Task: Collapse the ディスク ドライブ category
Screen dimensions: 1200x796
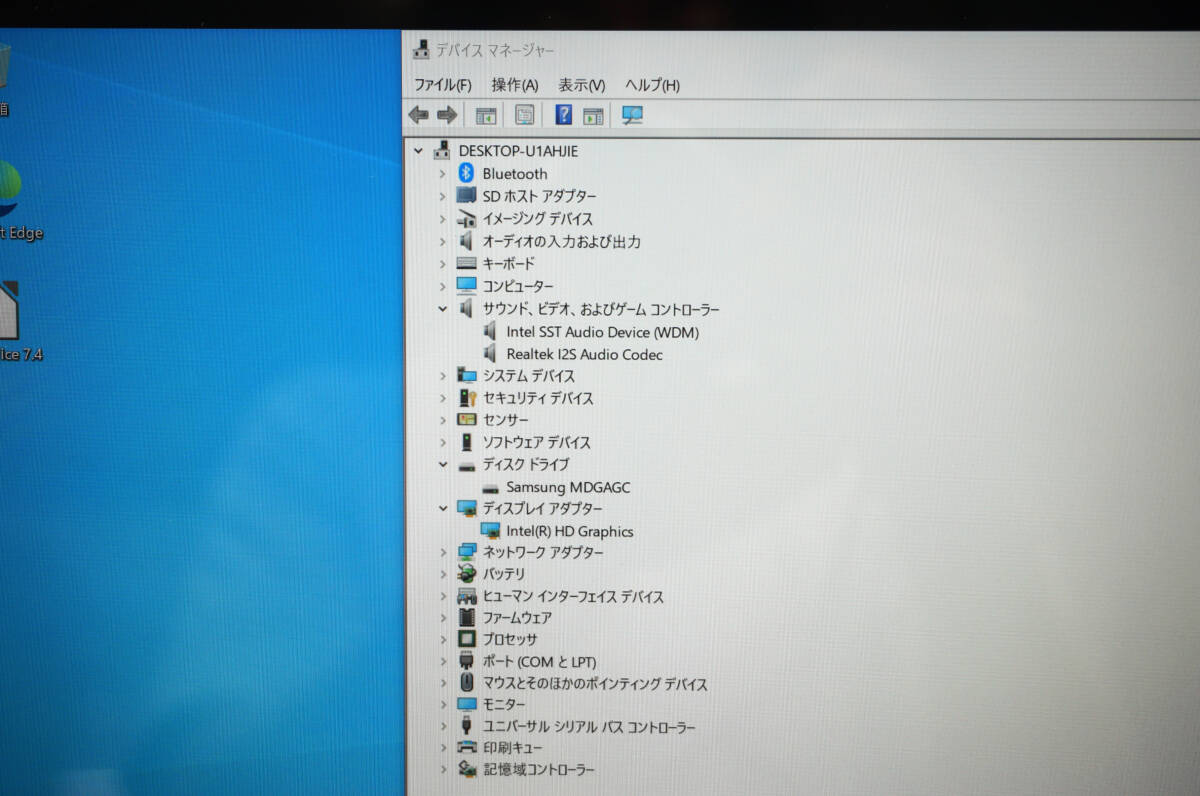Action: pos(442,464)
